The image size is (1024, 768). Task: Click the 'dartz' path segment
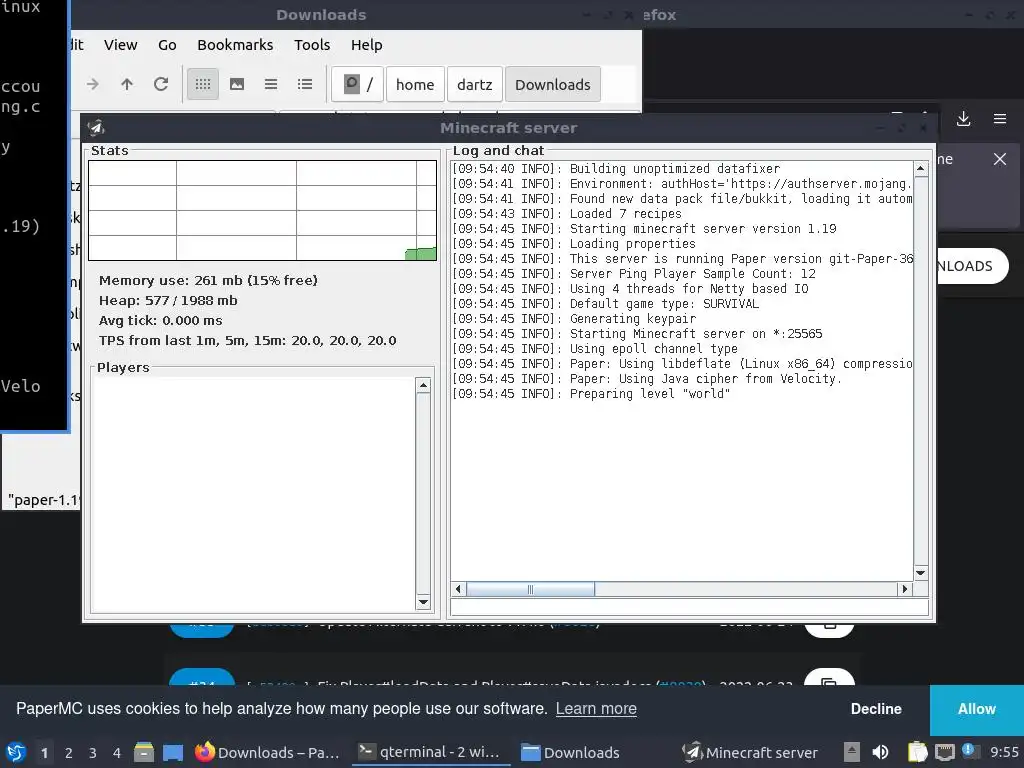[475, 84]
